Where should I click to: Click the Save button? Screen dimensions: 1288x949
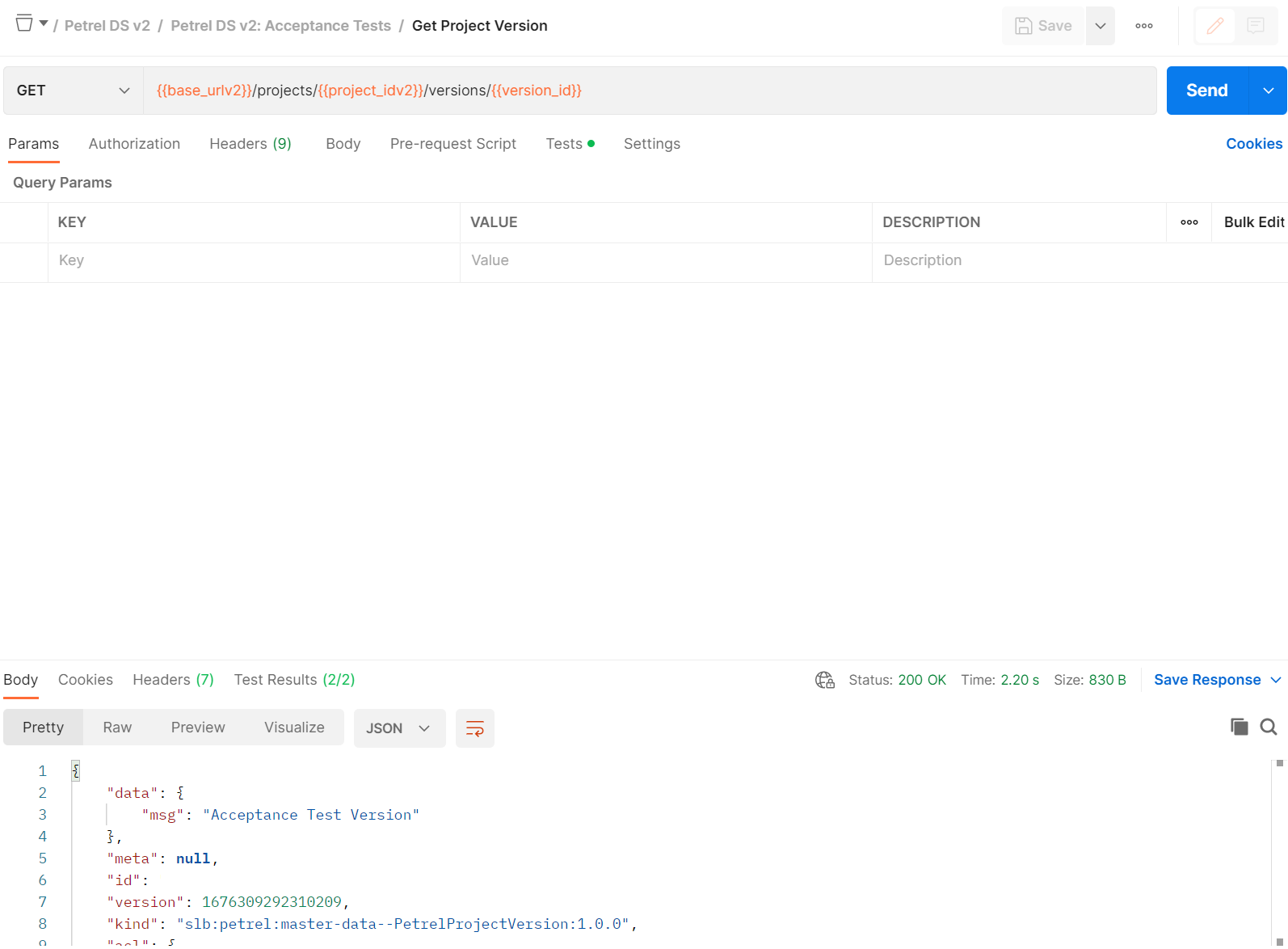point(1043,26)
